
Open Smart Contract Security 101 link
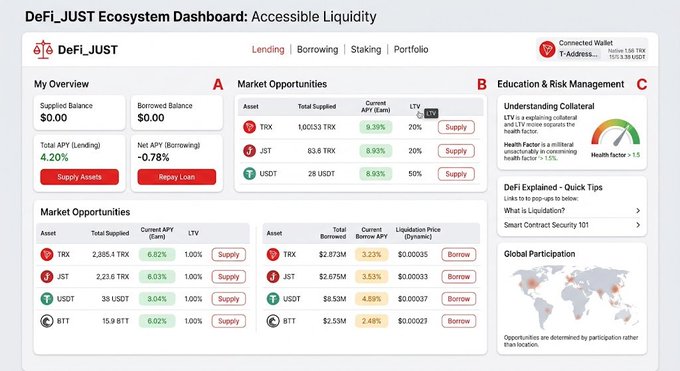click(546, 225)
